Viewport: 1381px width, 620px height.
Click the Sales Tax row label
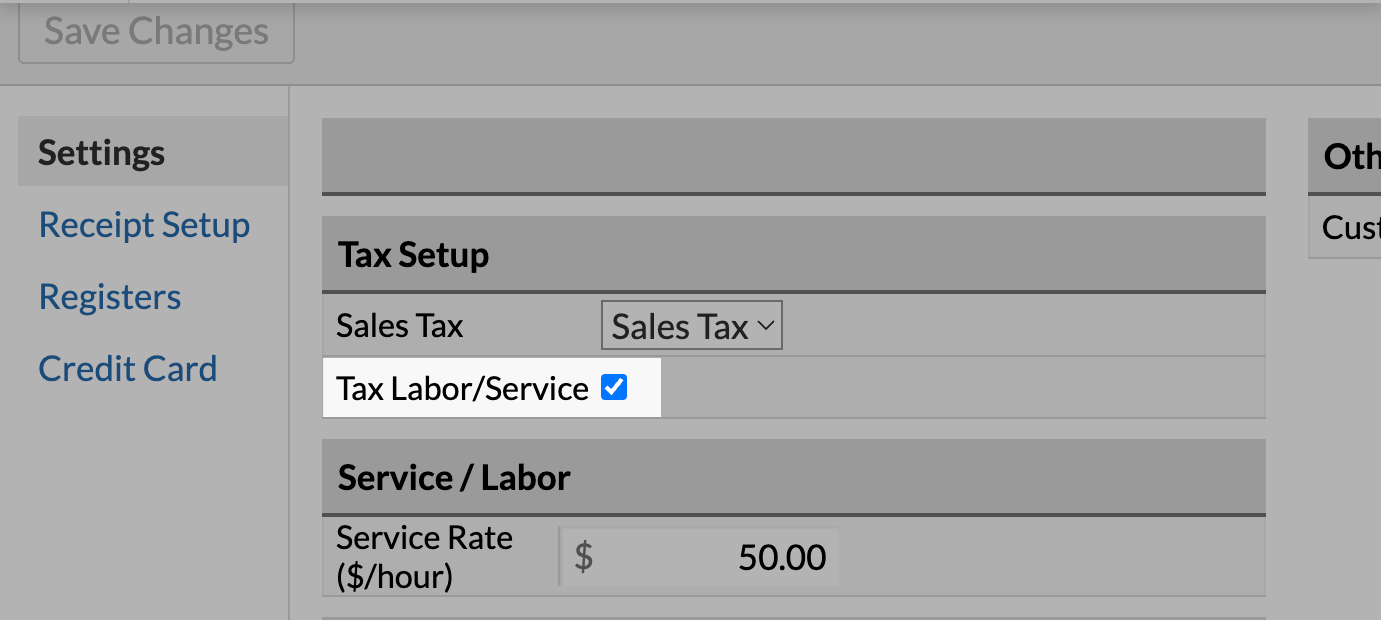tap(400, 326)
